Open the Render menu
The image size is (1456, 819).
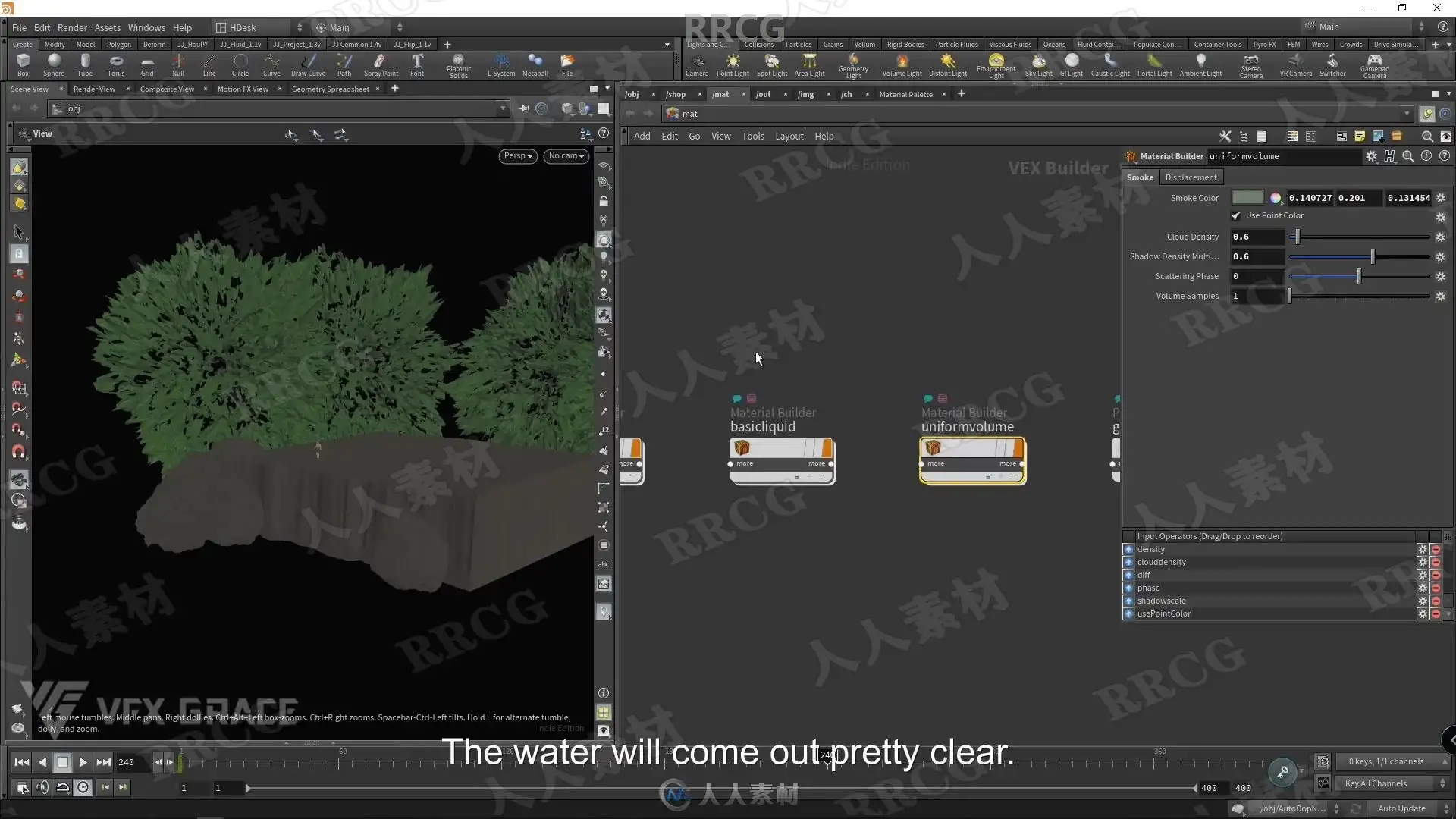pyautogui.click(x=72, y=27)
